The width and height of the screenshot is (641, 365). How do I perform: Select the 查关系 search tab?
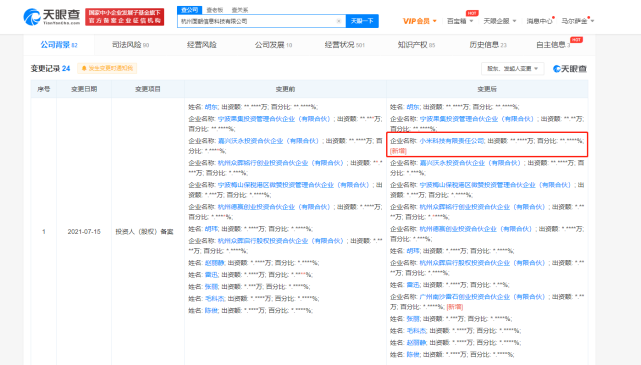point(240,10)
